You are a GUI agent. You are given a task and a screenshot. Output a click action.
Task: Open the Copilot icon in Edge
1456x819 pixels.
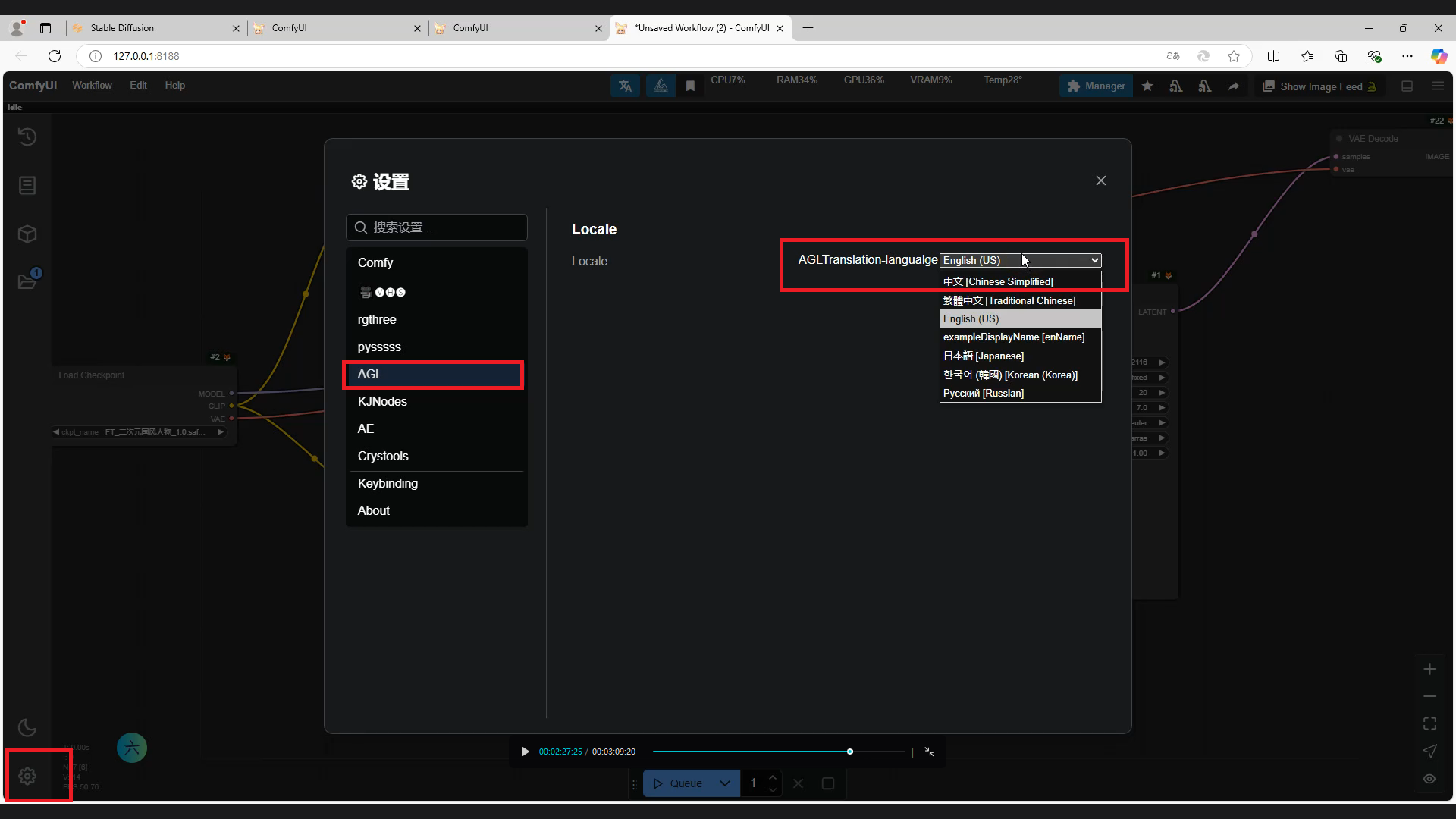(x=1439, y=56)
